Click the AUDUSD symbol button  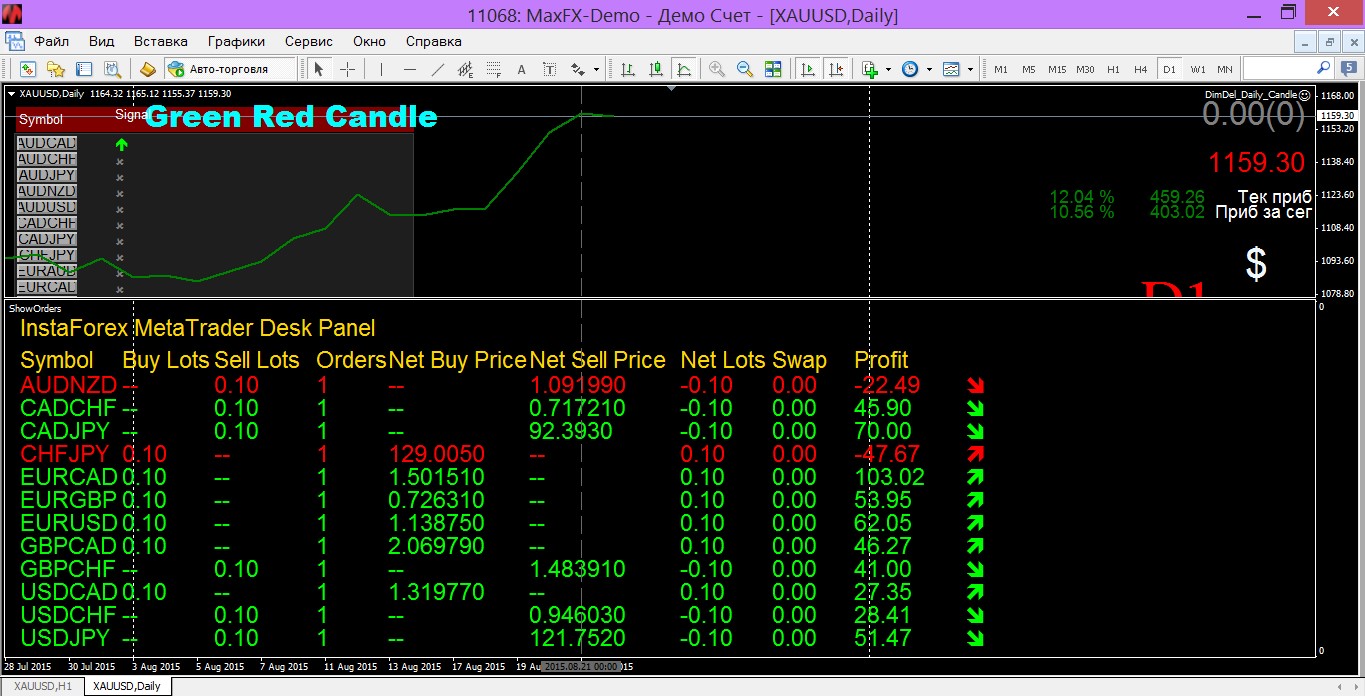click(47, 207)
